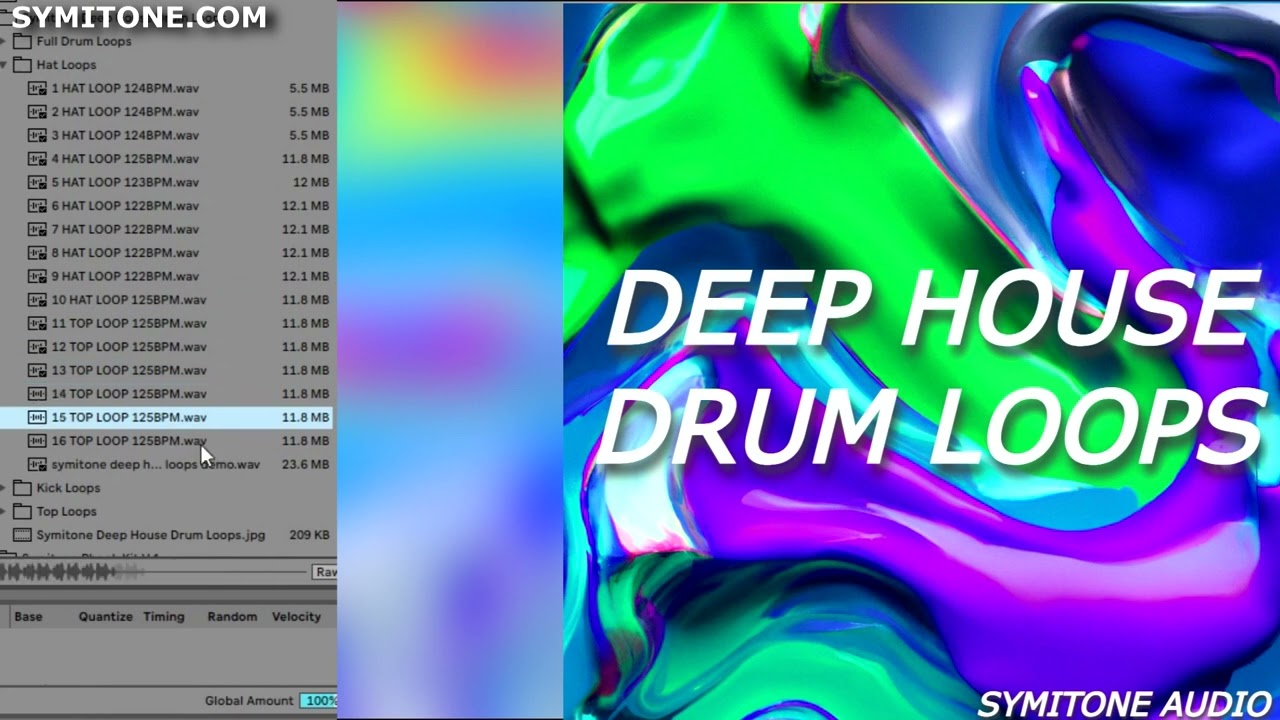Click audio icon of symitone deep house loops demo.wav
Image resolution: width=1280 pixels, height=720 pixels.
click(x=37, y=464)
